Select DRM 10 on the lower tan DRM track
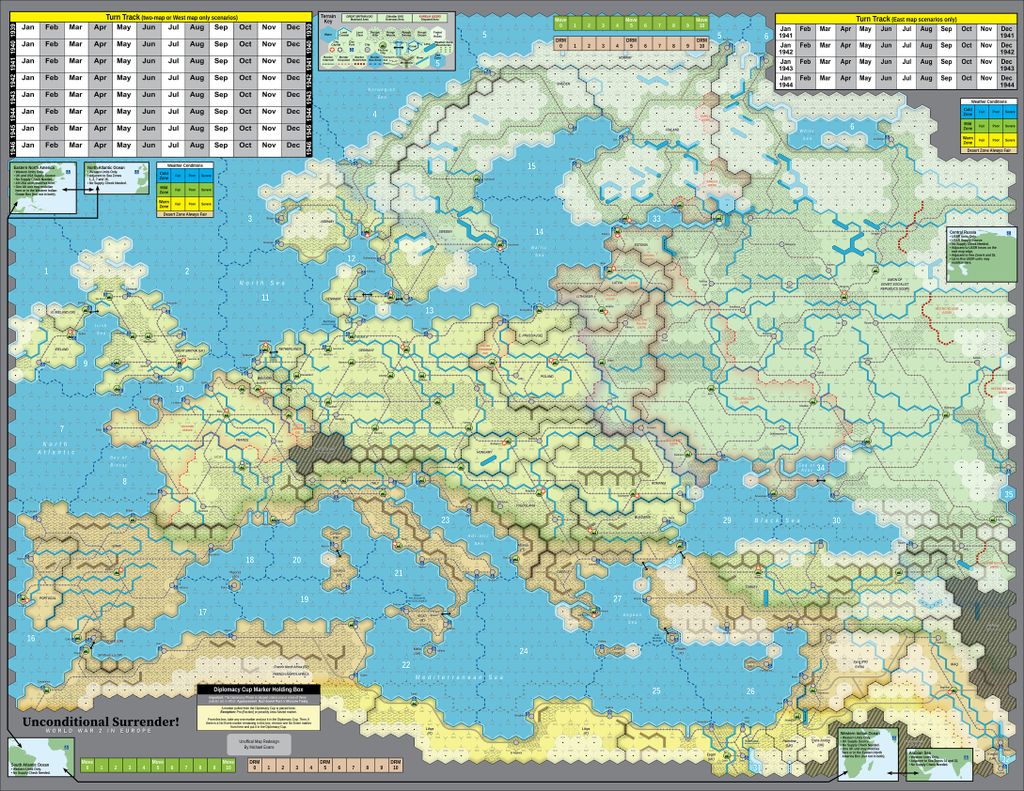Viewport: 1024px width, 791px height. coord(396,766)
